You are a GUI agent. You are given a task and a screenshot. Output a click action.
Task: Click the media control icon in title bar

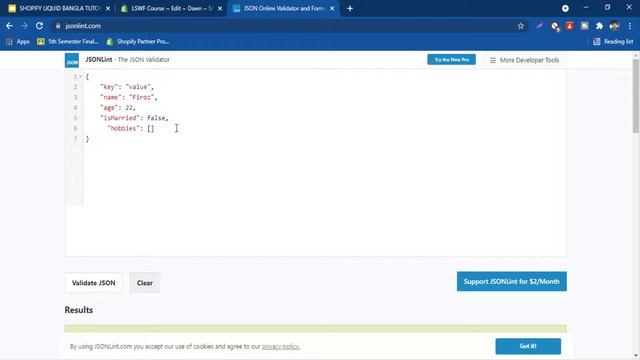click(x=565, y=8)
